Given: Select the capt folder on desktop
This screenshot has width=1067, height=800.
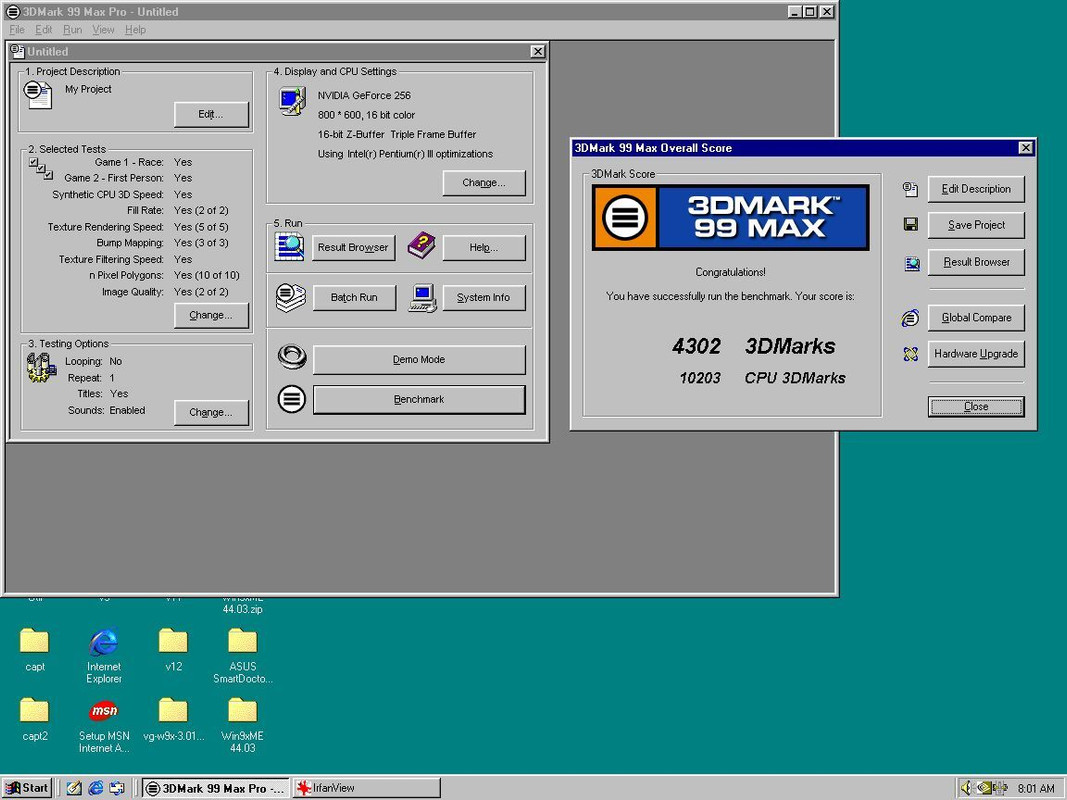Looking at the screenshot, I should tap(34, 650).
